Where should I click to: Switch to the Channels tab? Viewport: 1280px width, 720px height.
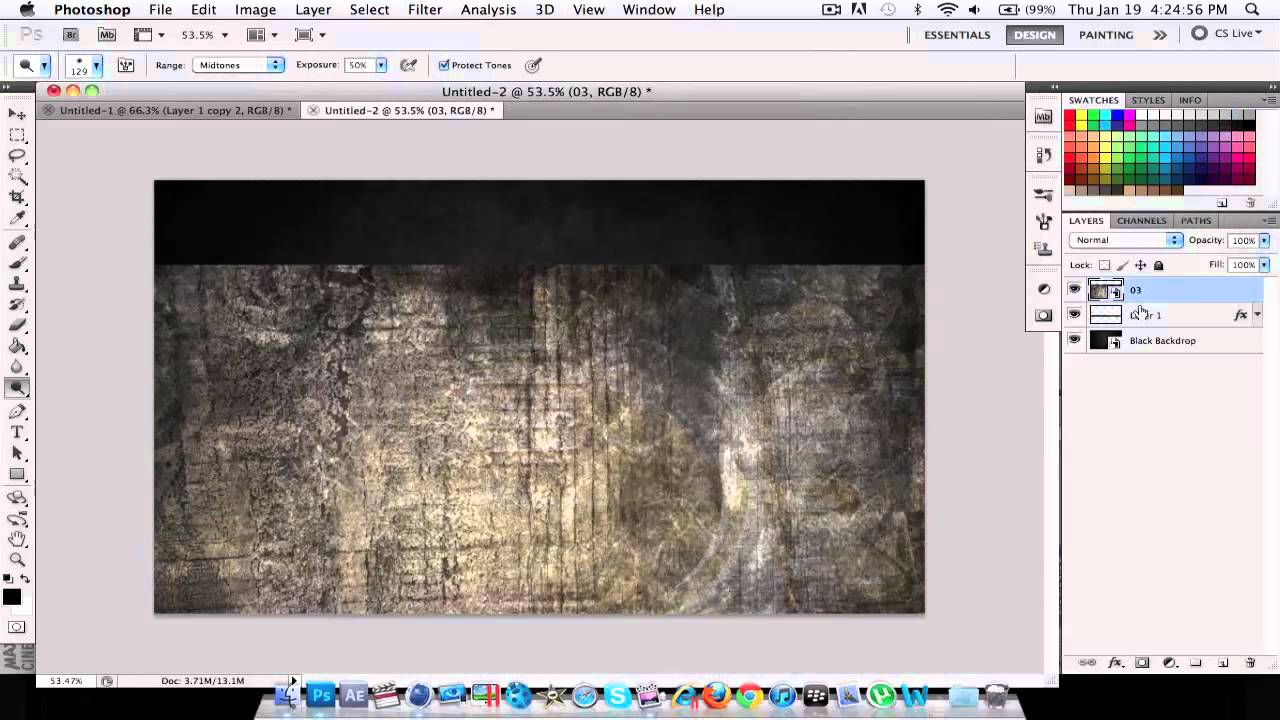point(1141,220)
